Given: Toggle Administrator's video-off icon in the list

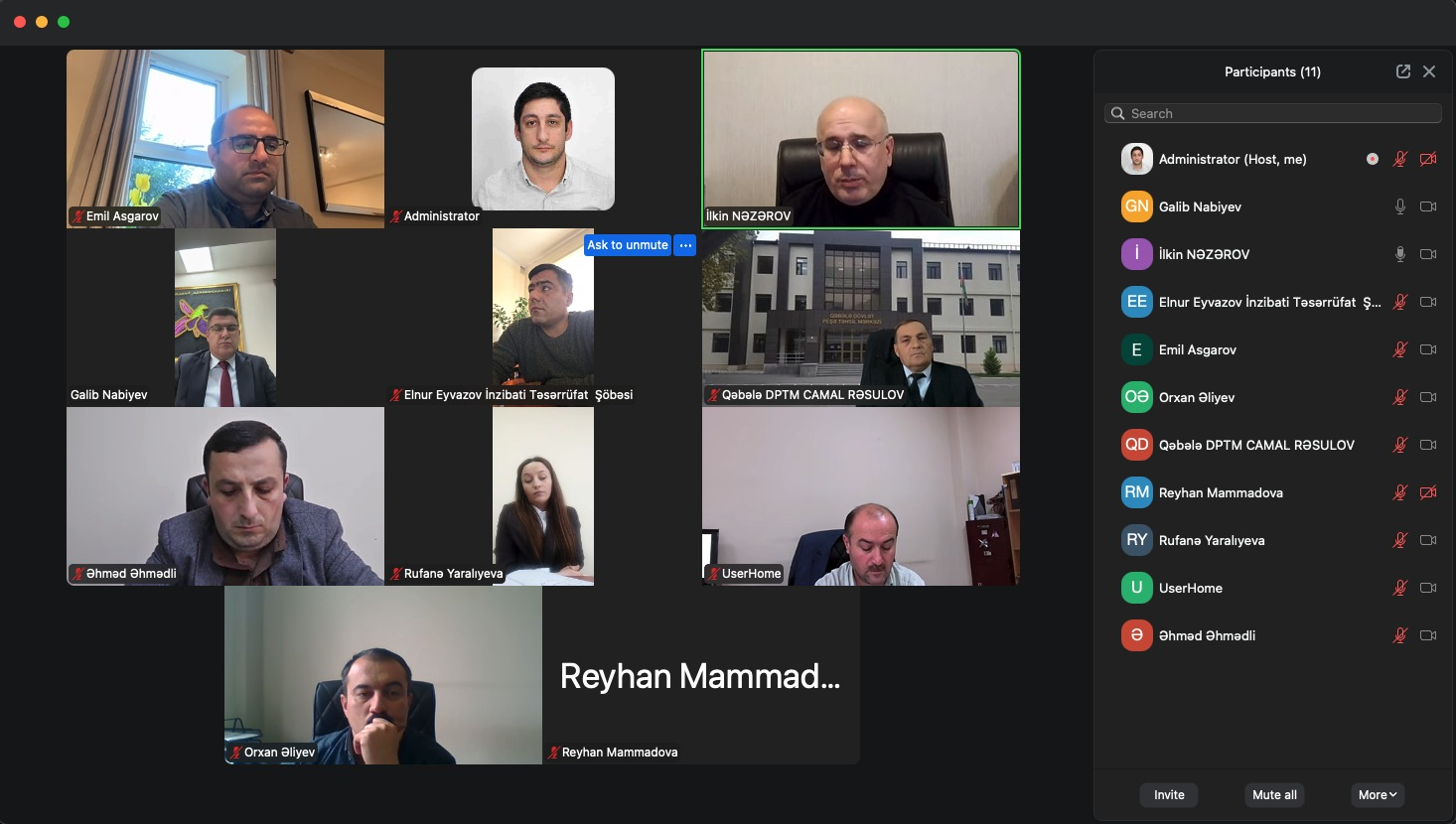Looking at the screenshot, I should pos(1428,159).
